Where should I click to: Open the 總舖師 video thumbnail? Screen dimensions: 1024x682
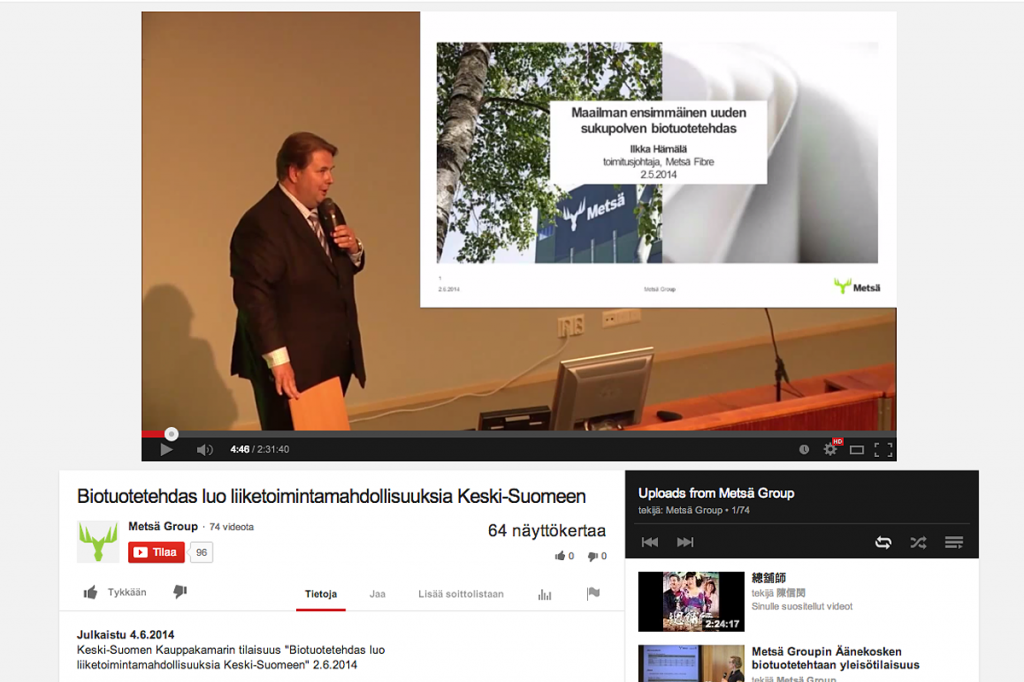coord(691,602)
